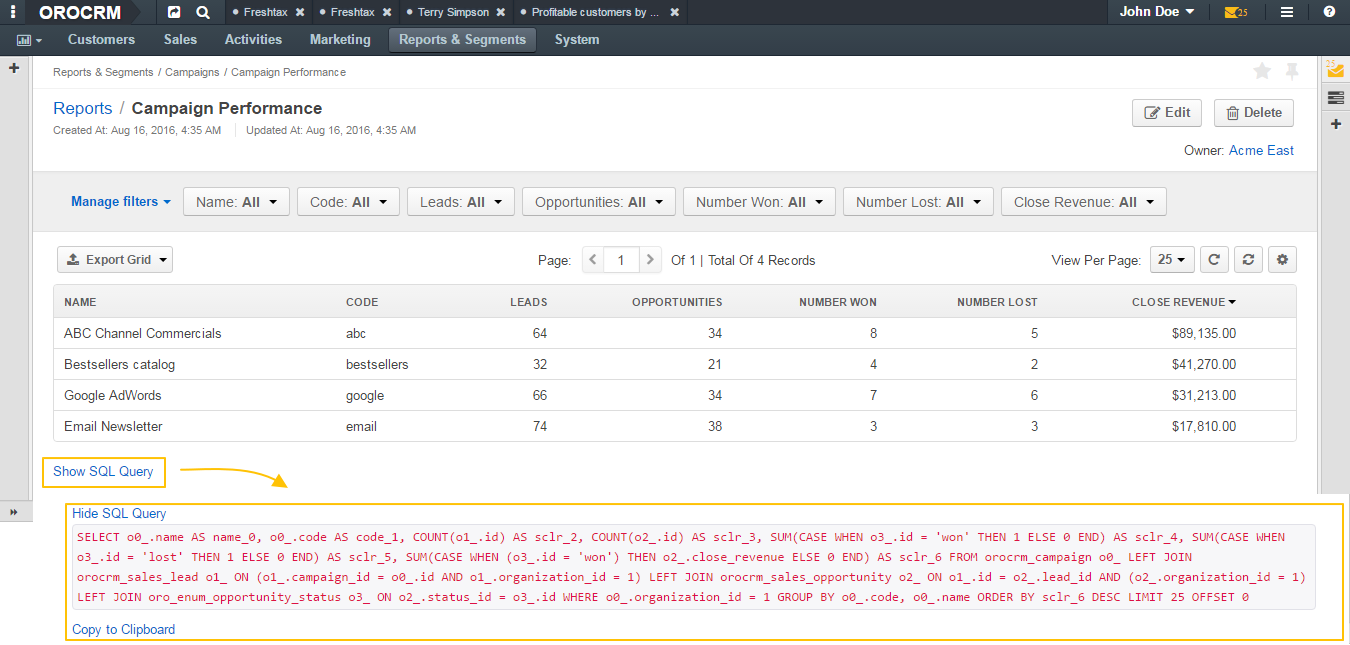
Task: Open the Leads: All filter
Action: [461, 202]
